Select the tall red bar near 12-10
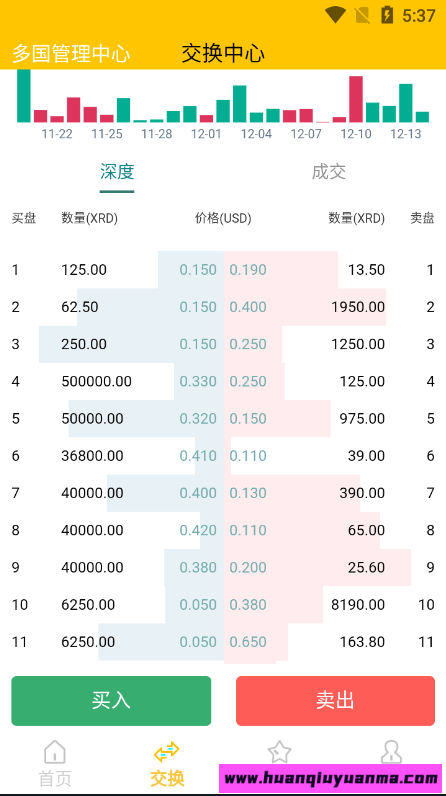446x796 pixels. click(356, 99)
